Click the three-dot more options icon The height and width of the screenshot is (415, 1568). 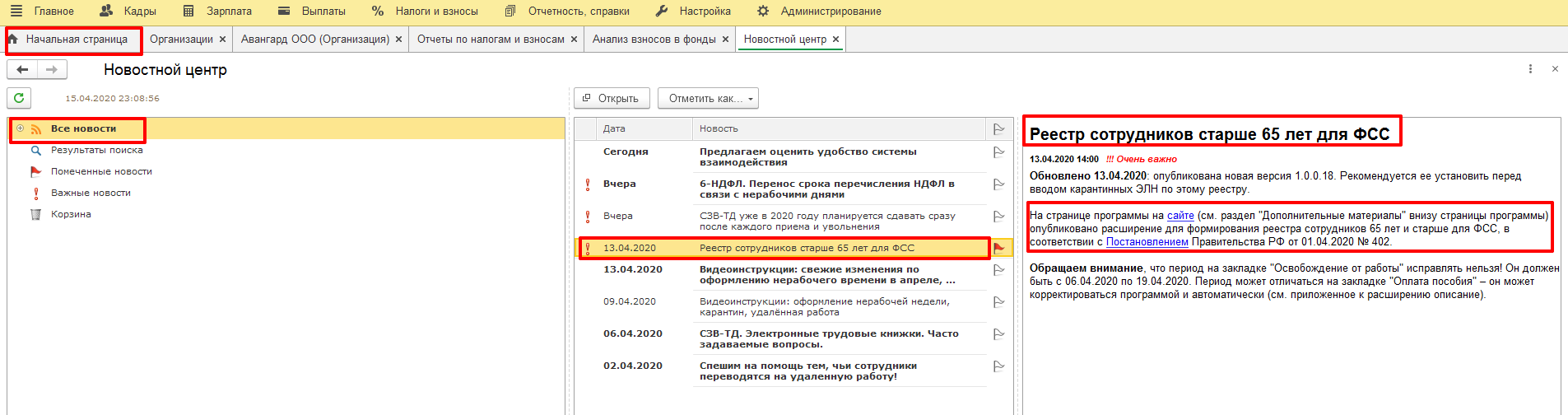(x=1530, y=69)
